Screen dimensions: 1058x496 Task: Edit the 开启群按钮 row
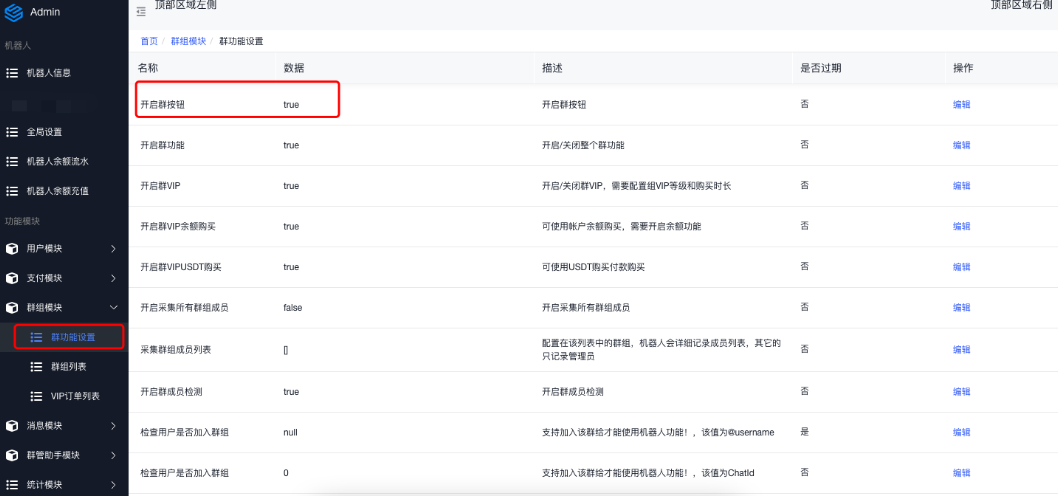pos(961,104)
